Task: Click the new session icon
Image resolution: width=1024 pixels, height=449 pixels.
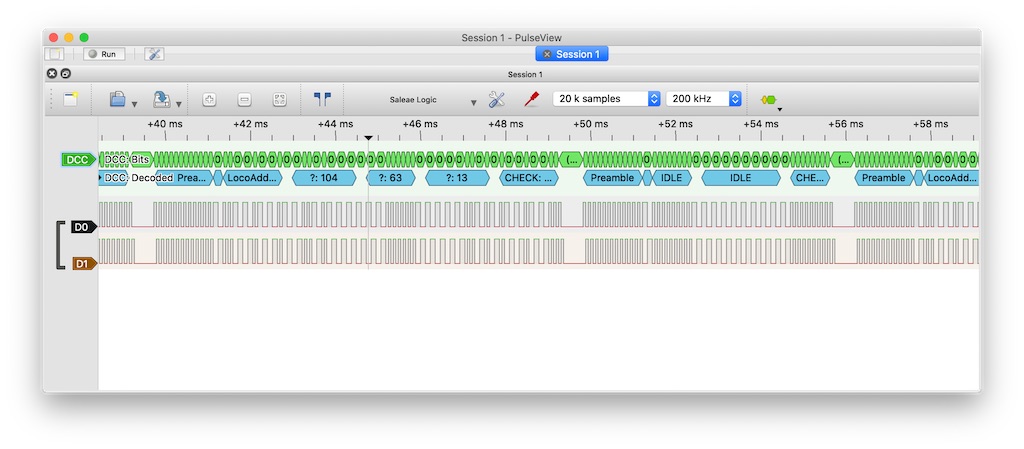Action: (x=70, y=99)
